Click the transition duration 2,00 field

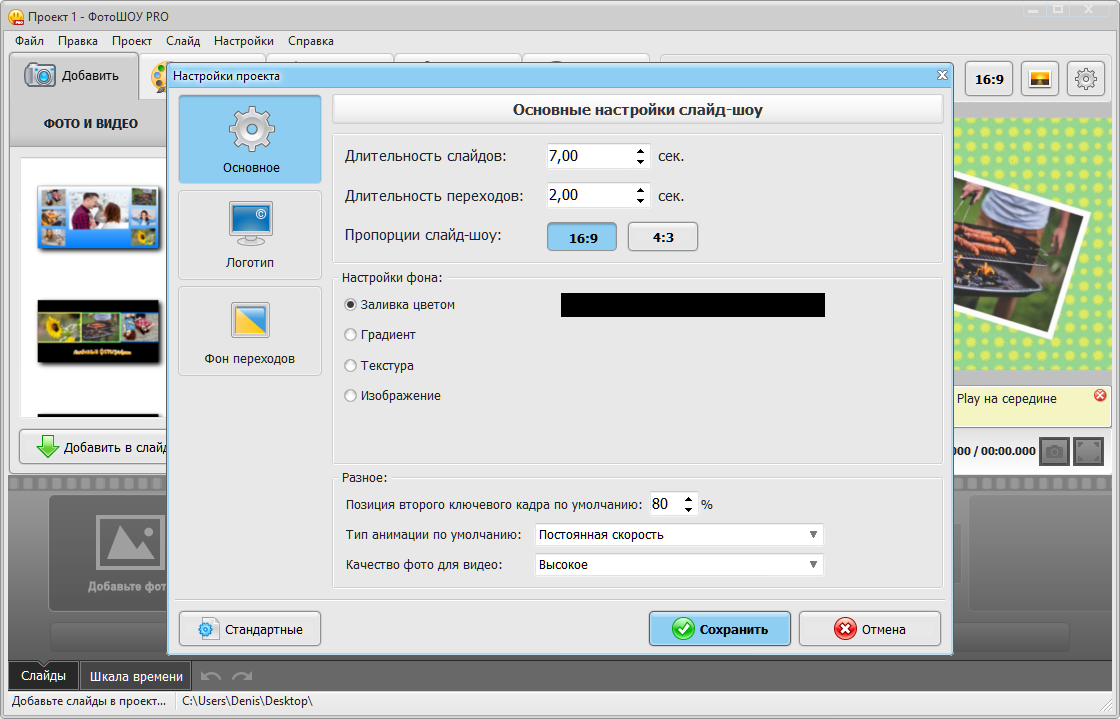tap(590, 196)
